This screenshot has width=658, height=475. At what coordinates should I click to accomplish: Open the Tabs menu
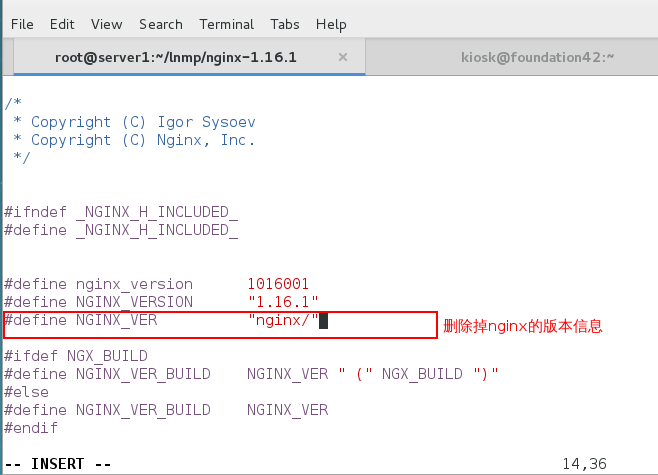pyautogui.click(x=285, y=24)
